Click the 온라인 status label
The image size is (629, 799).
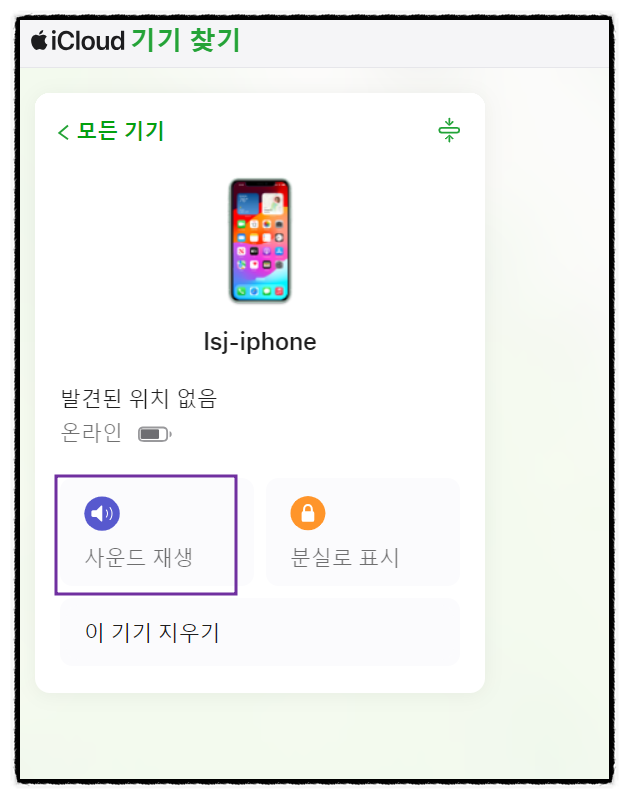pyautogui.click(x=91, y=433)
